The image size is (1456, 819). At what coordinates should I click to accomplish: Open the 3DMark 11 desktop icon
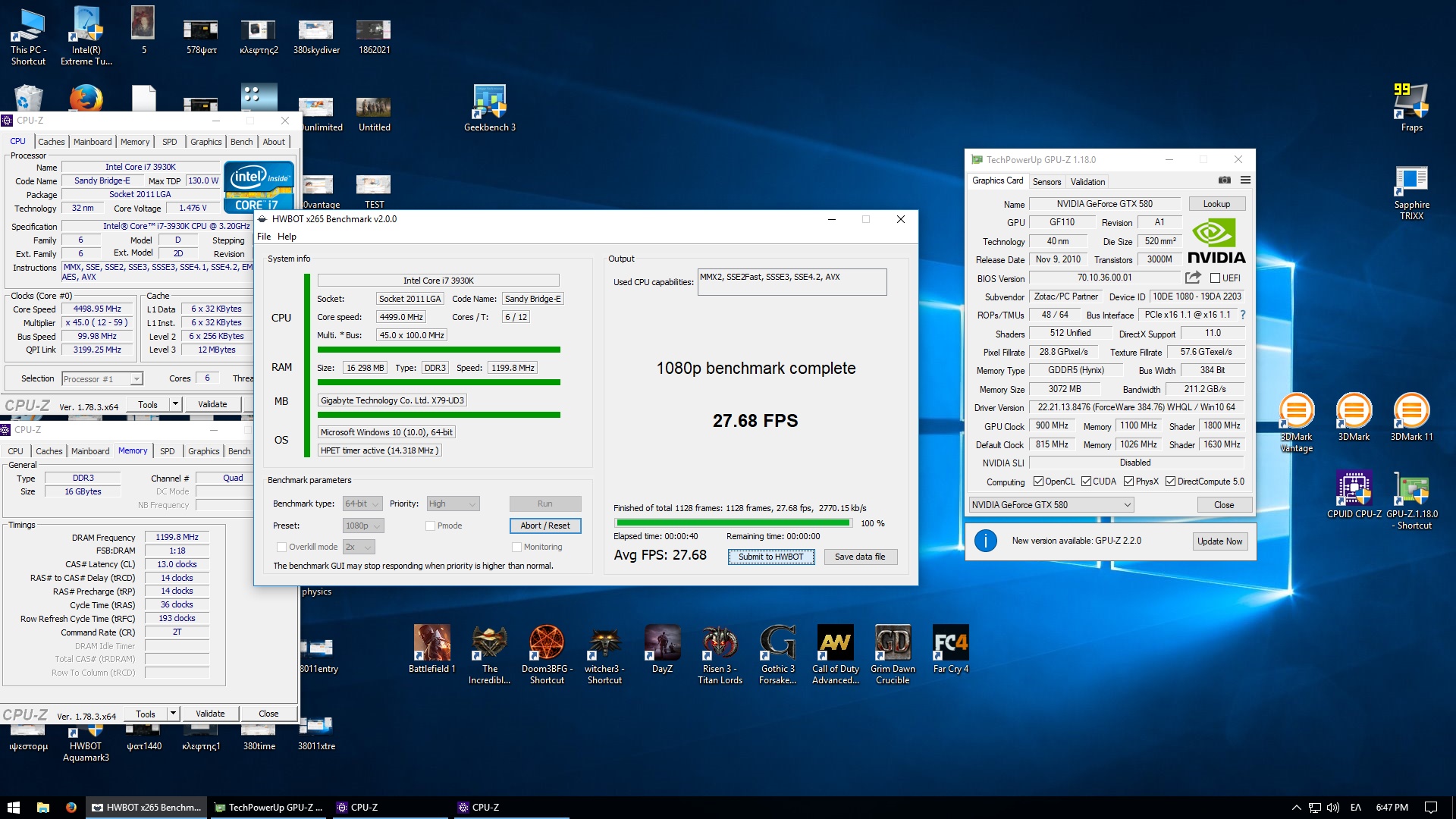(1411, 416)
